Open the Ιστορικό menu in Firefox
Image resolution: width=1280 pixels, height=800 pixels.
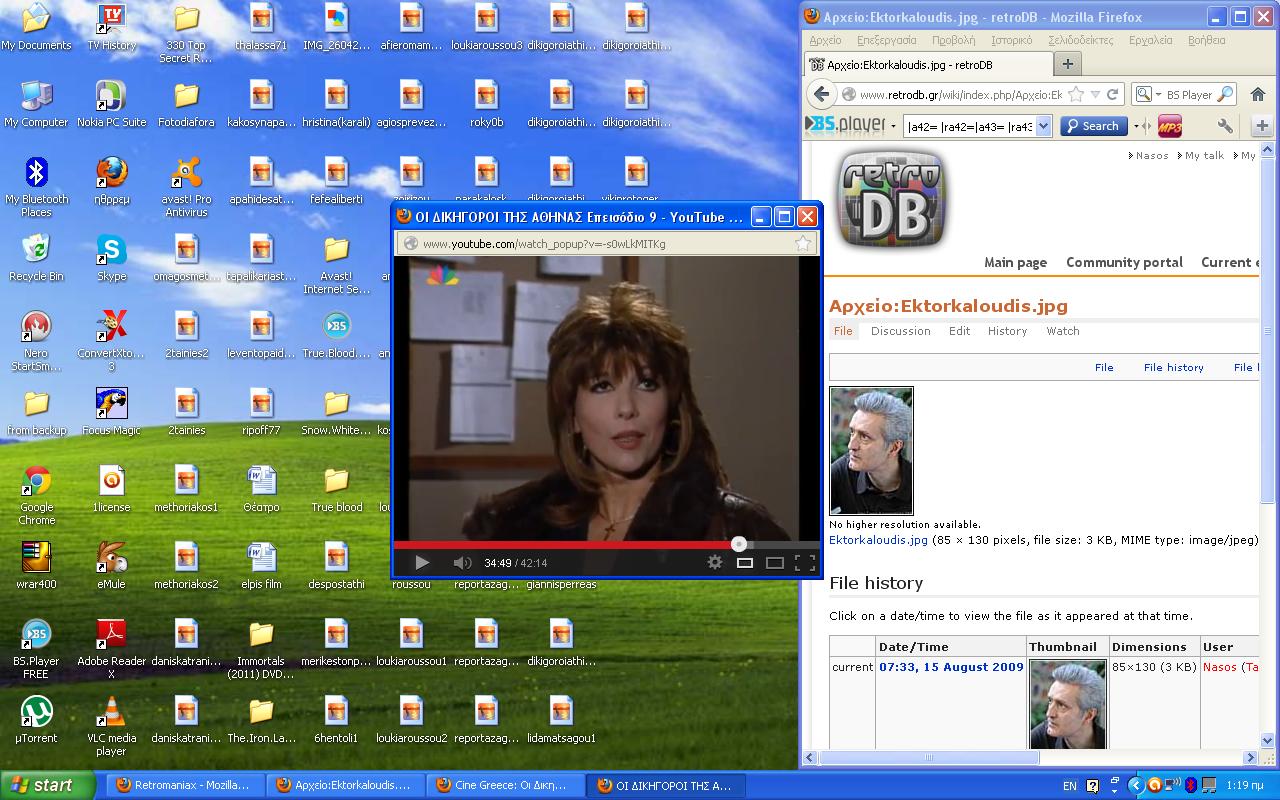pos(1011,40)
